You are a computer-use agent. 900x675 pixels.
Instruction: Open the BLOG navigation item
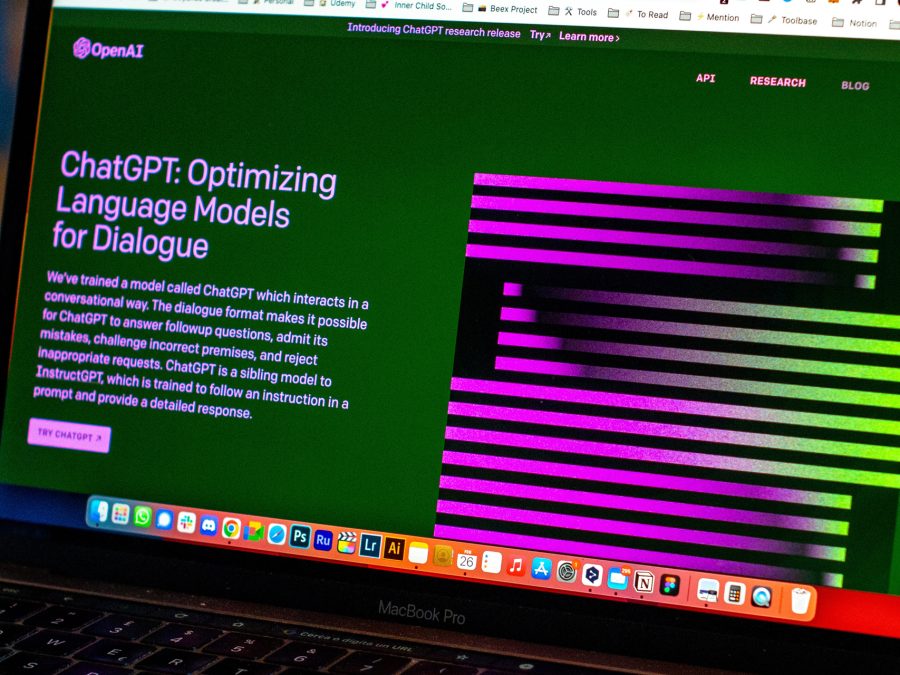pos(855,86)
